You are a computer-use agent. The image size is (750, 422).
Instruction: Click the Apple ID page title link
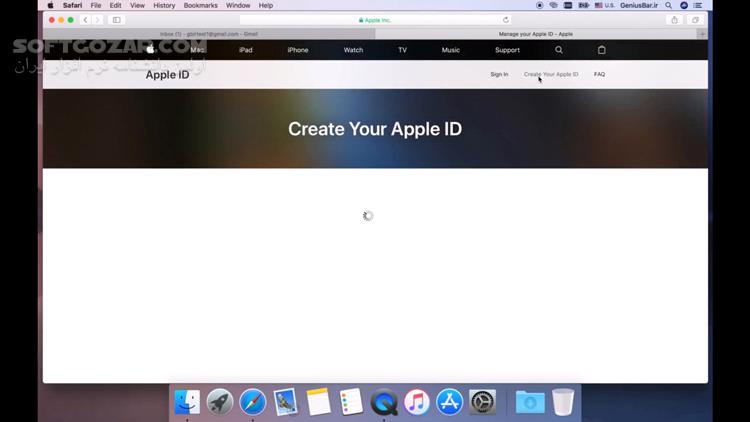pos(167,75)
